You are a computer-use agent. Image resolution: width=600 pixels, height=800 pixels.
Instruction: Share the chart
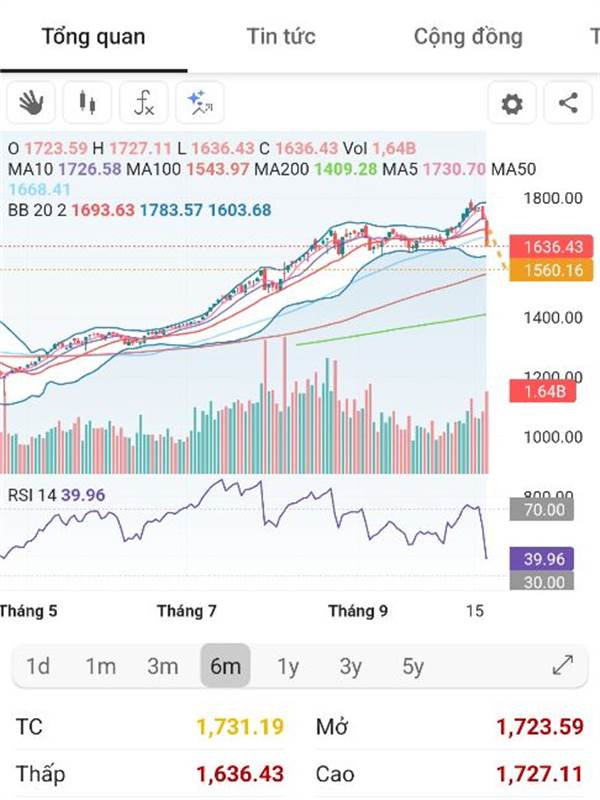(x=568, y=103)
